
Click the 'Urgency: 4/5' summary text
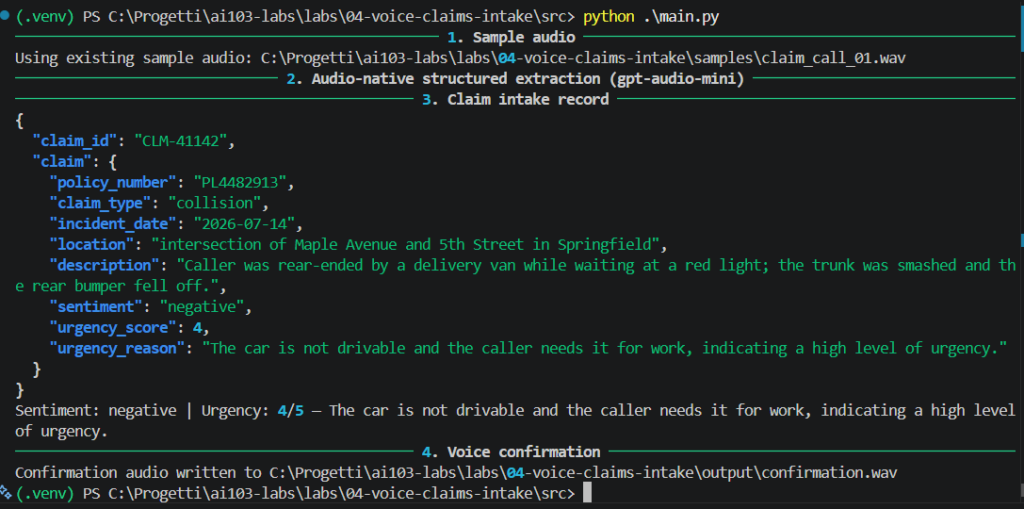(x=253, y=411)
